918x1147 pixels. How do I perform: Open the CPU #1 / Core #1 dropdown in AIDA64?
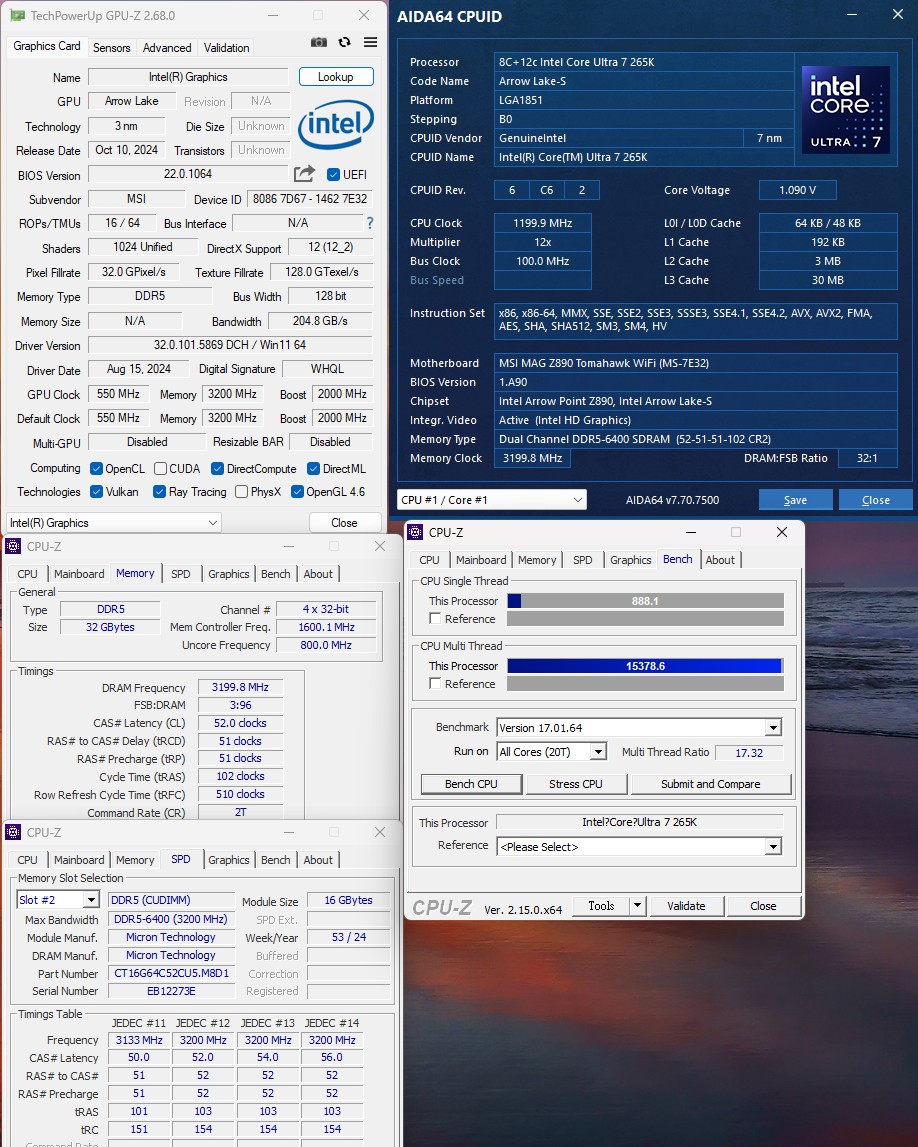[492, 500]
